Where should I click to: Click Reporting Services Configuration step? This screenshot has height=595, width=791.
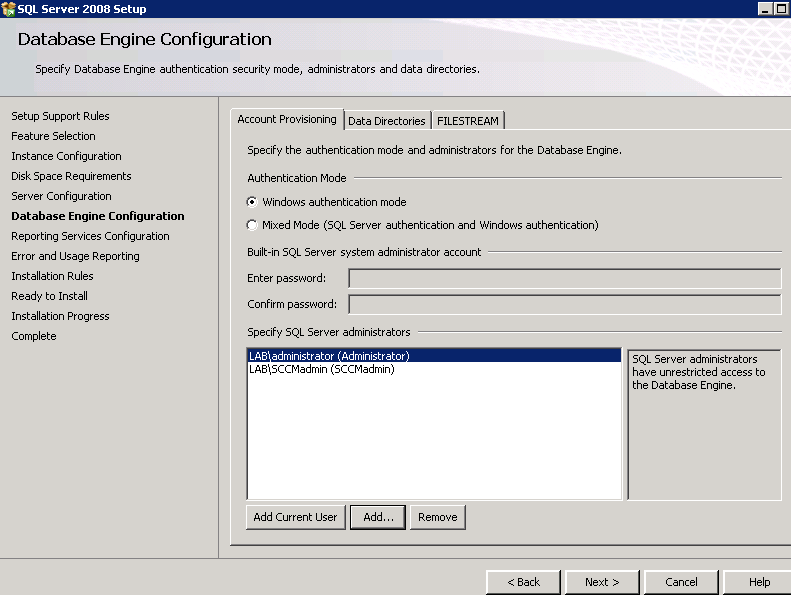click(90, 236)
